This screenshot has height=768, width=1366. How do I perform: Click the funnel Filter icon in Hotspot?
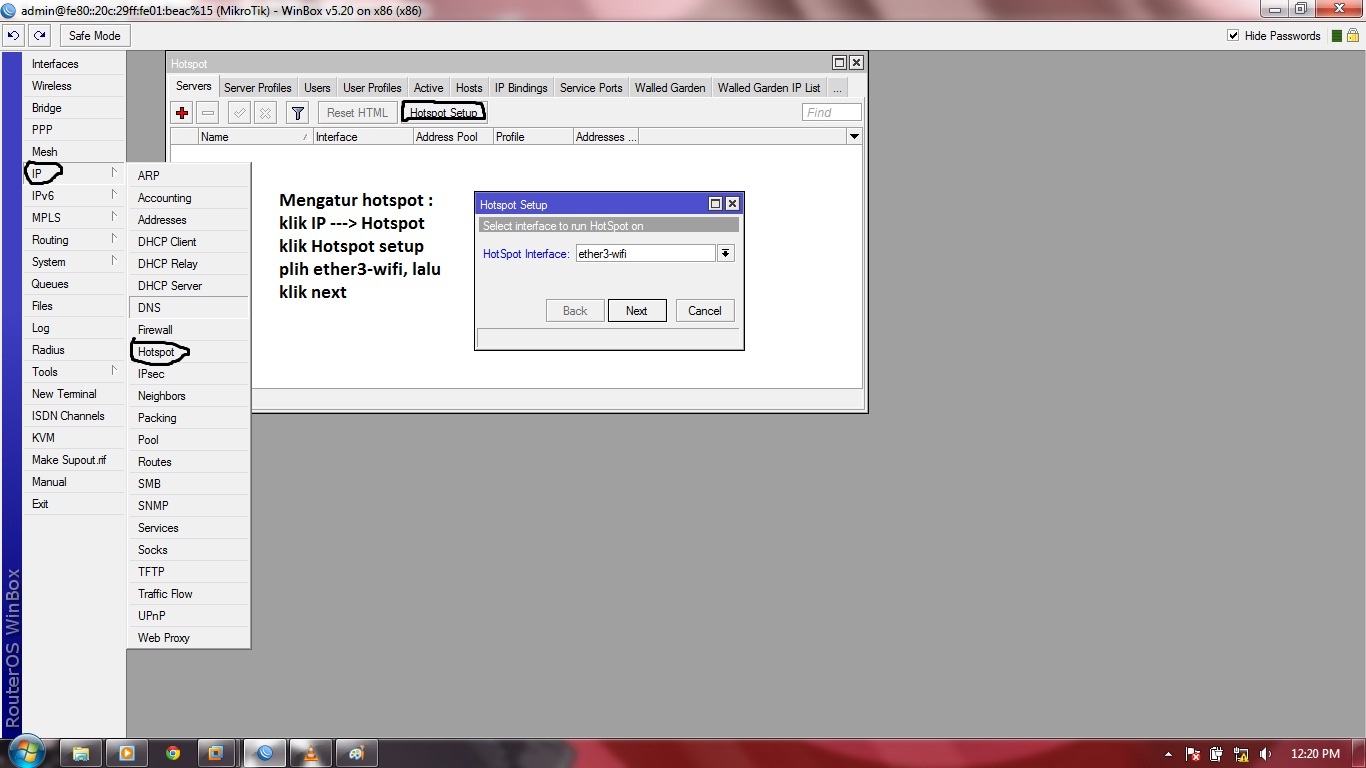click(x=297, y=113)
